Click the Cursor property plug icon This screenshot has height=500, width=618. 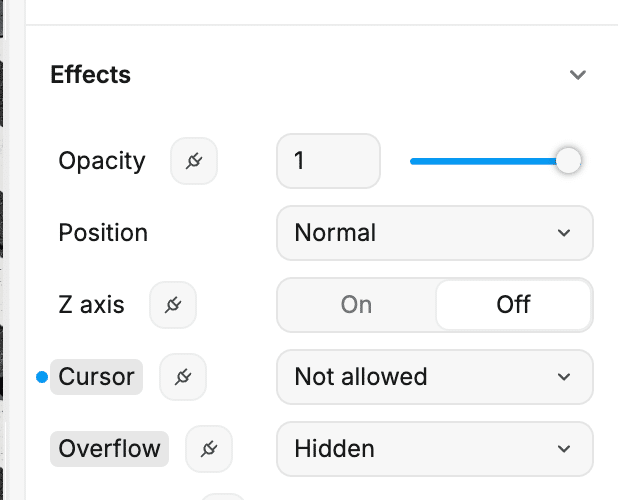[183, 377]
